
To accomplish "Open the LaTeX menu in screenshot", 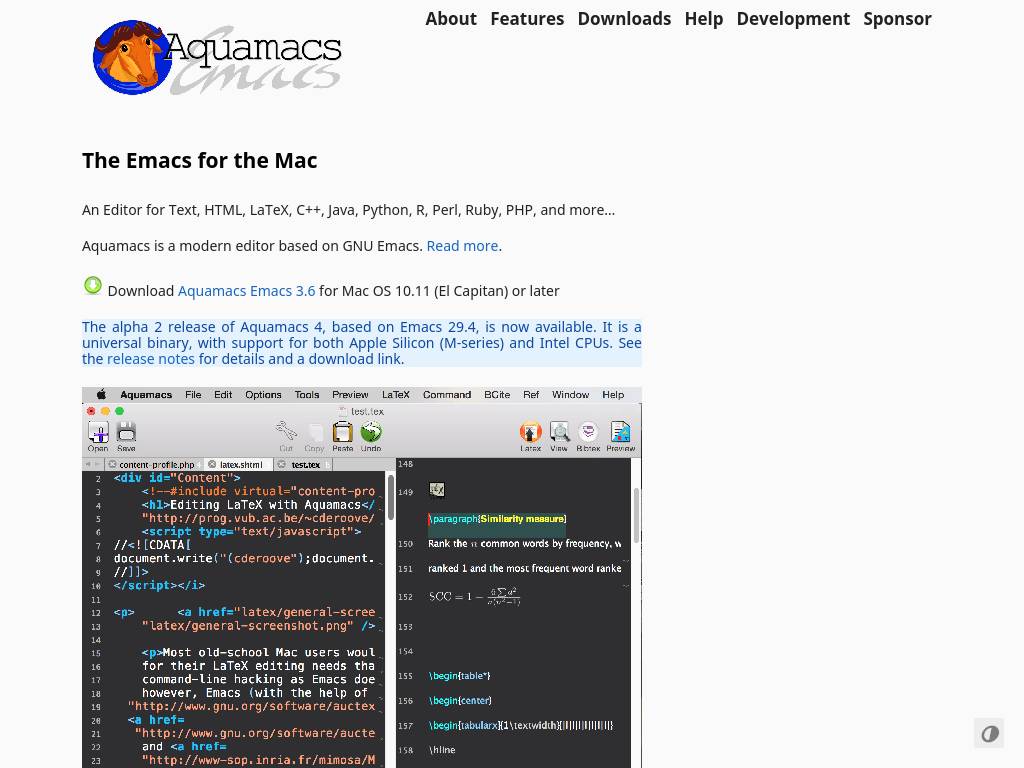I will pyautogui.click(x=396, y=394).
